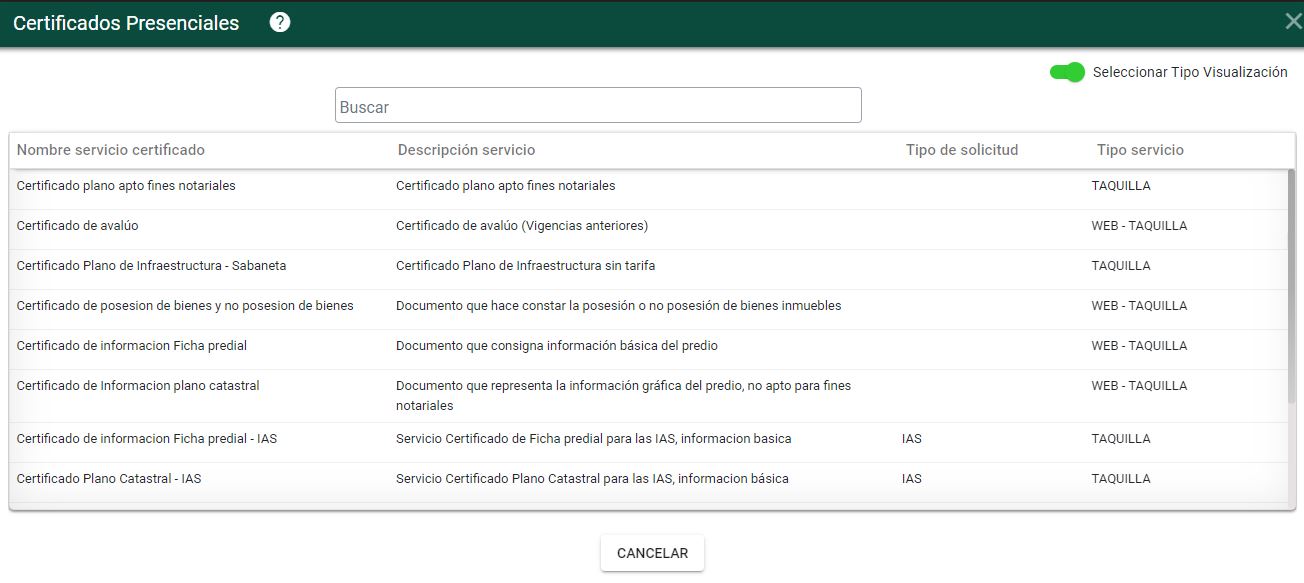Click TAQUILLA in the Infraestructura - Sabaneta row
The width and height of the screenshot is (1304, 583).
(1121, 266)
